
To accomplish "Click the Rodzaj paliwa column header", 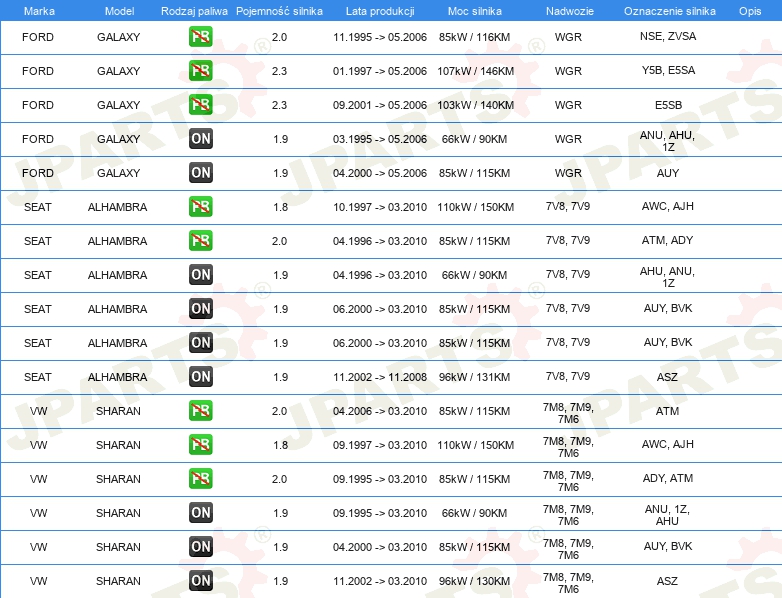I will (x=194, y=11).
